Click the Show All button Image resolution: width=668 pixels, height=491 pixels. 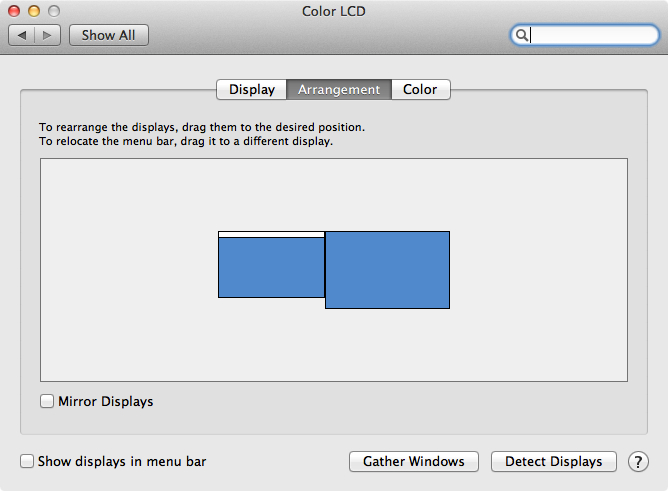(108, 35)
